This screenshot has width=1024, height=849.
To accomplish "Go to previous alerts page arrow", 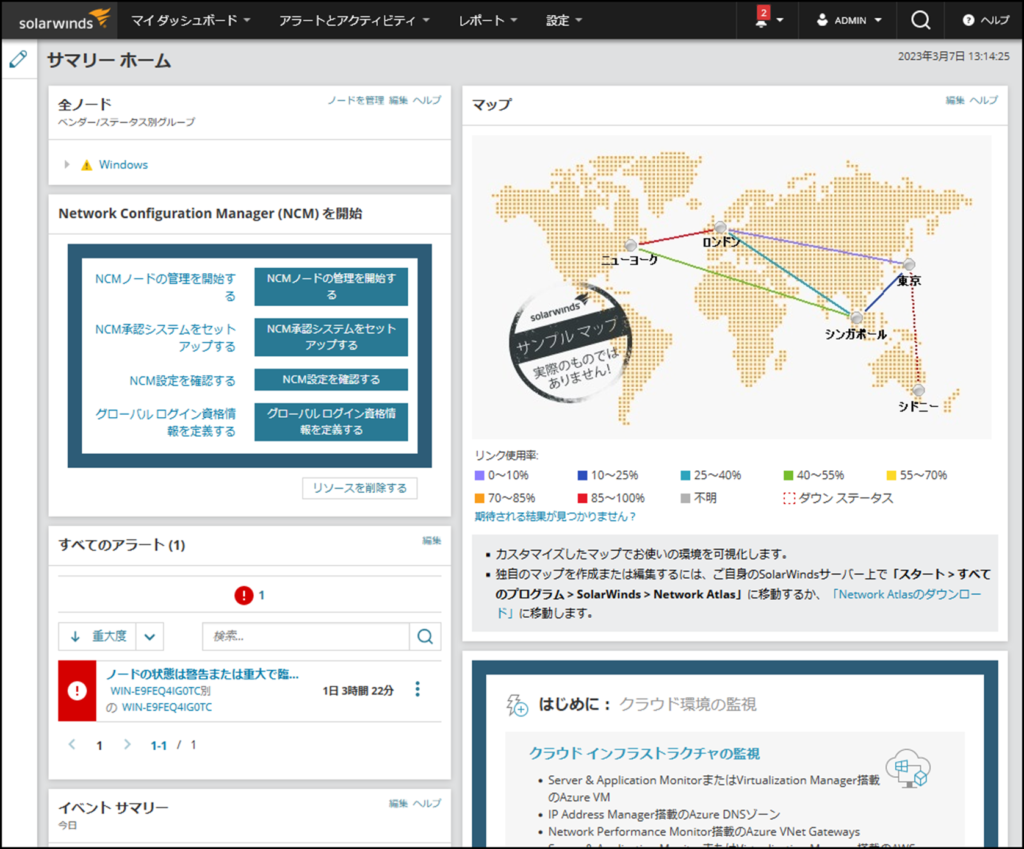I will click(72, 745).
